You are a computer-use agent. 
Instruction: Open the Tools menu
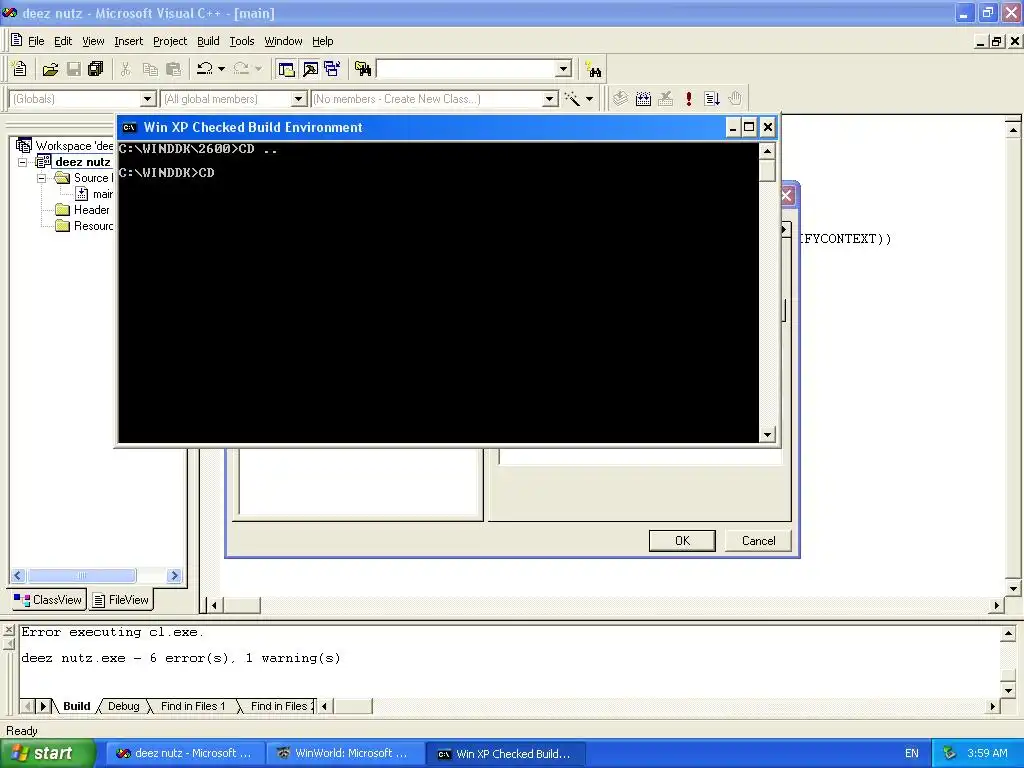point(242,41)
